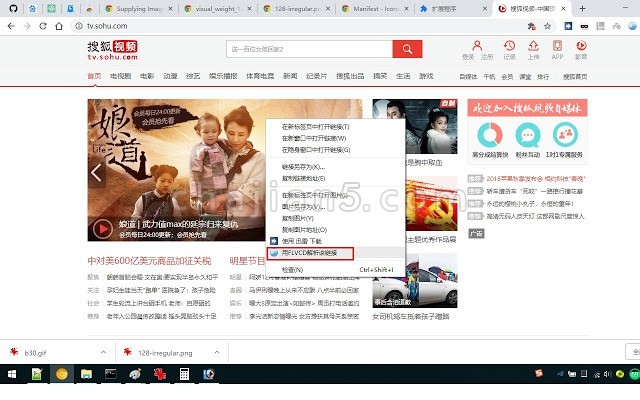Click the 上传 upload icon
This screenshot has height=400, width=640.
533,45
